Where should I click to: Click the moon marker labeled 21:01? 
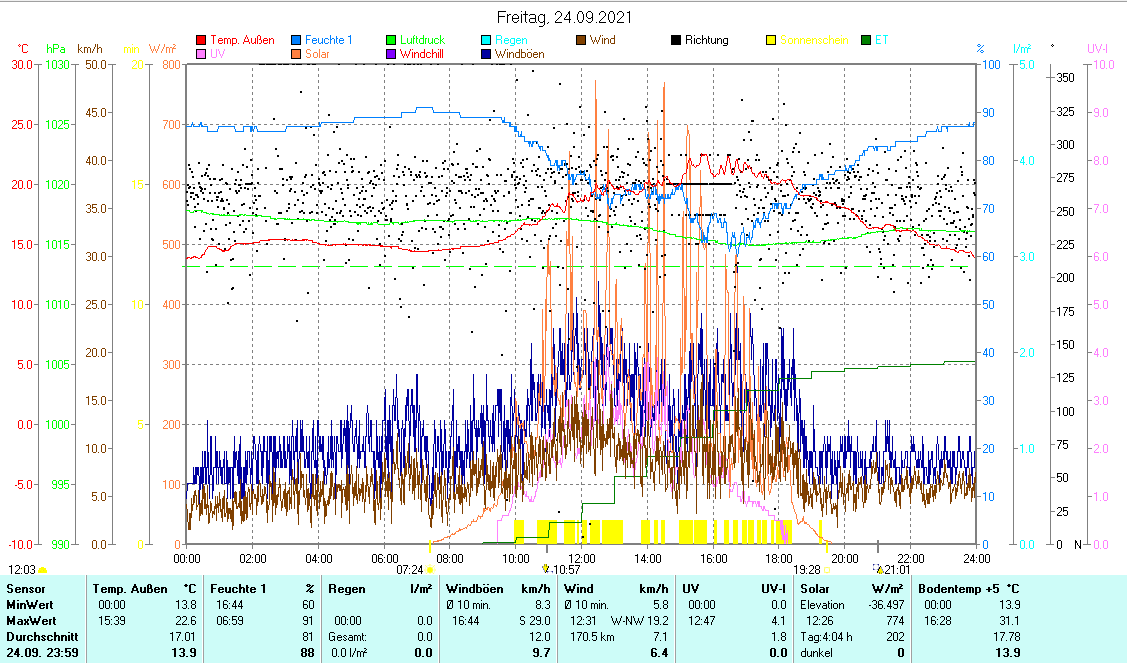(x=879, y=568)
